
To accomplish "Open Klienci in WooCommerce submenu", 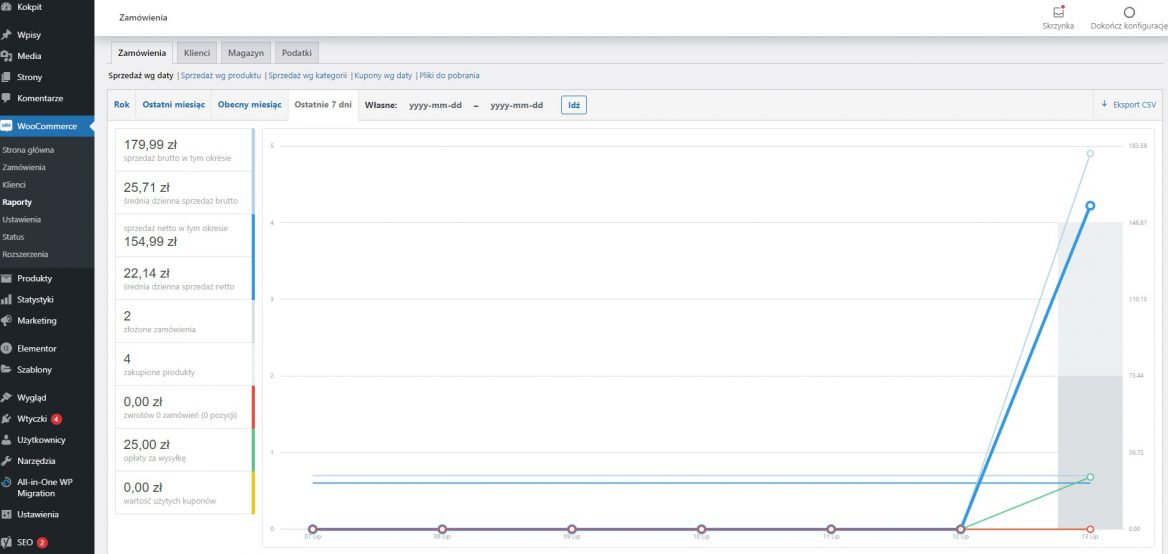I will (x=14, y=185).
